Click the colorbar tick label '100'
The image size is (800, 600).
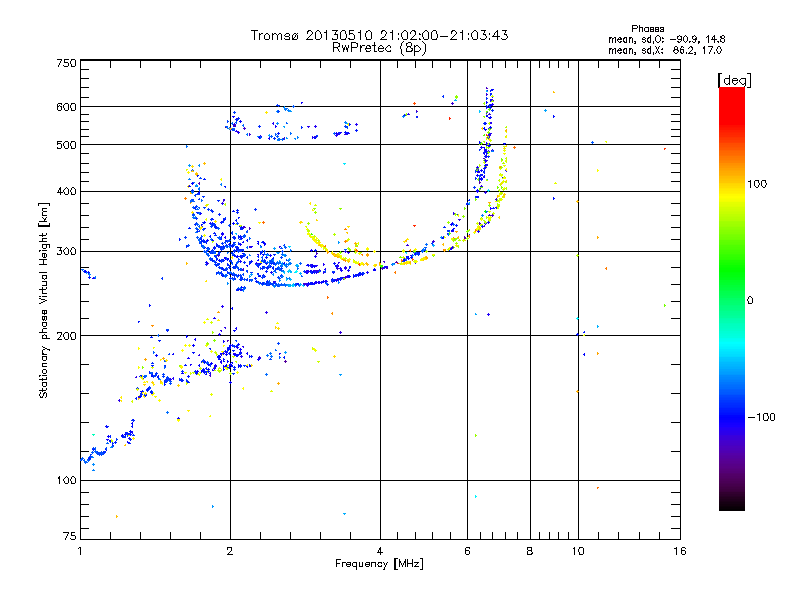[x=757, y=184]
